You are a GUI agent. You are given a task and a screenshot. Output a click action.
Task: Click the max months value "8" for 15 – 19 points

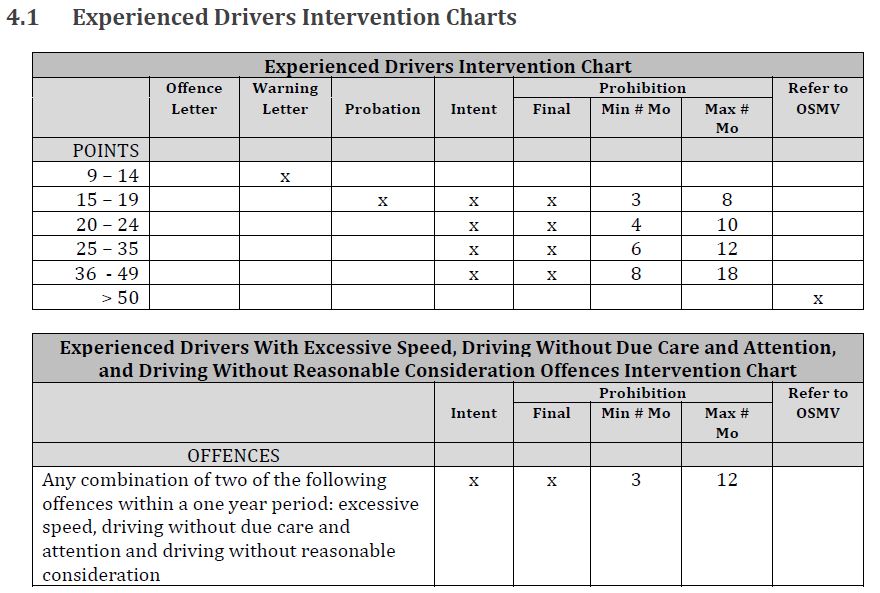click(x=727, y=200)
